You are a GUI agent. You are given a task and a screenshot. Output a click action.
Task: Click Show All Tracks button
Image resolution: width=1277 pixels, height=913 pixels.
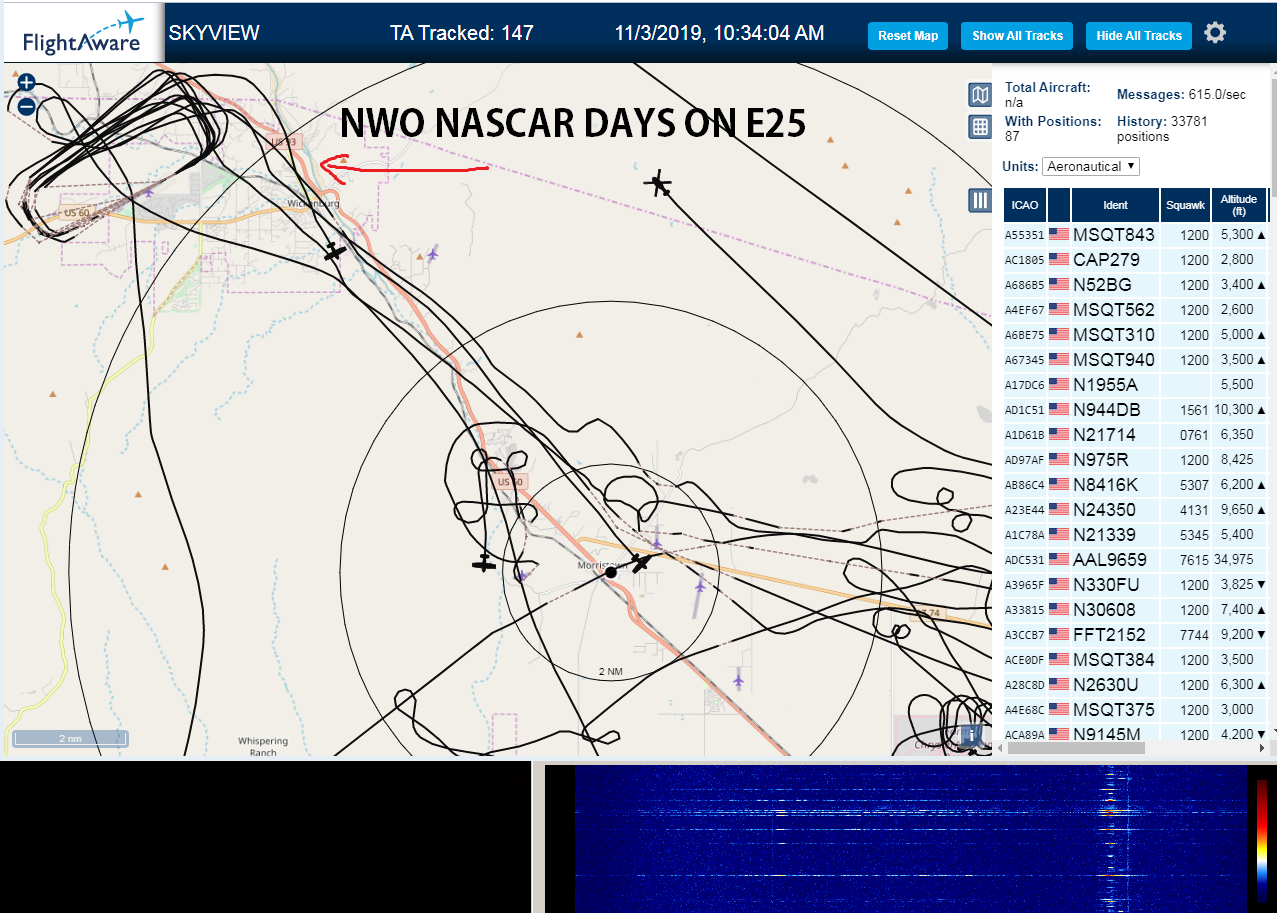click(x=1017, y=36)
